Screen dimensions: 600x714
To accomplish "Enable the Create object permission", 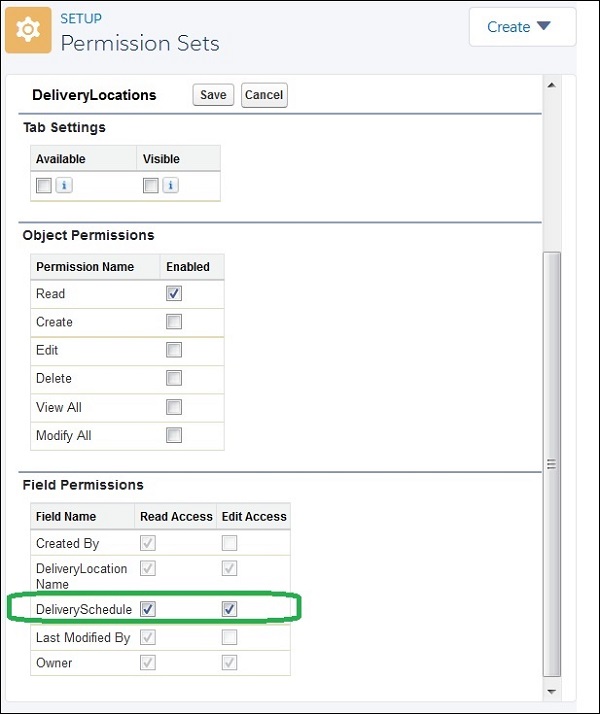I will coord(174,322).
